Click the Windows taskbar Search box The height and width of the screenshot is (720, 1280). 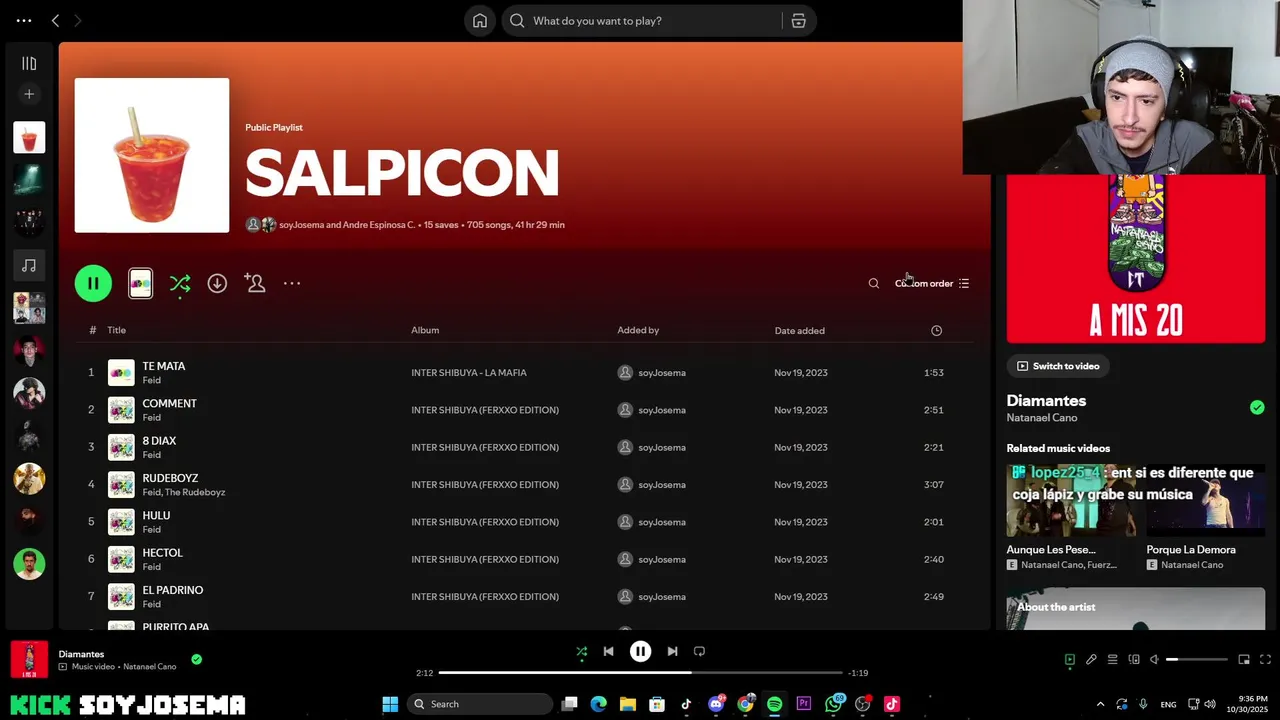coord(480,704)
